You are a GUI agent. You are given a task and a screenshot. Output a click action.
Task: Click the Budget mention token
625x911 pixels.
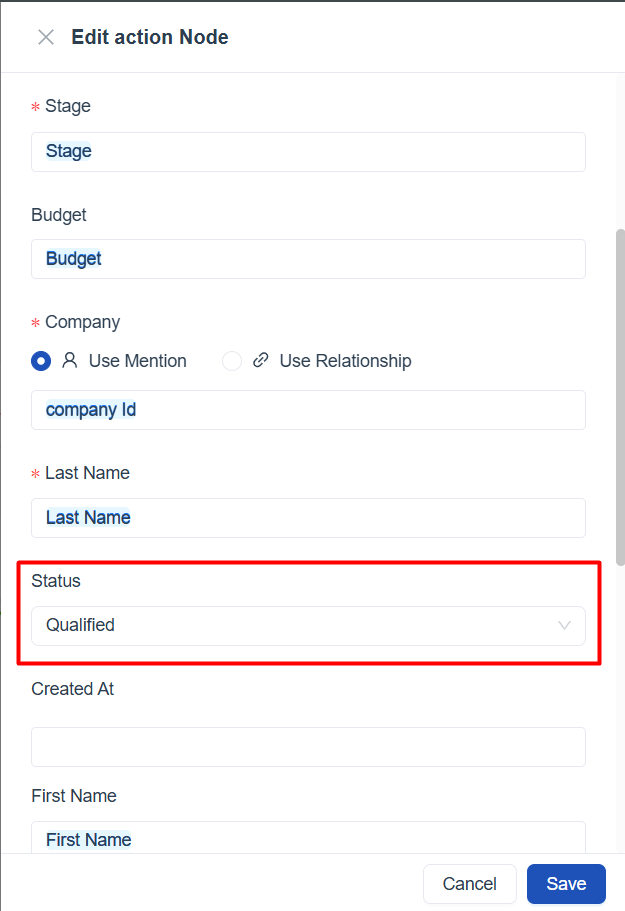coord(73,258)
